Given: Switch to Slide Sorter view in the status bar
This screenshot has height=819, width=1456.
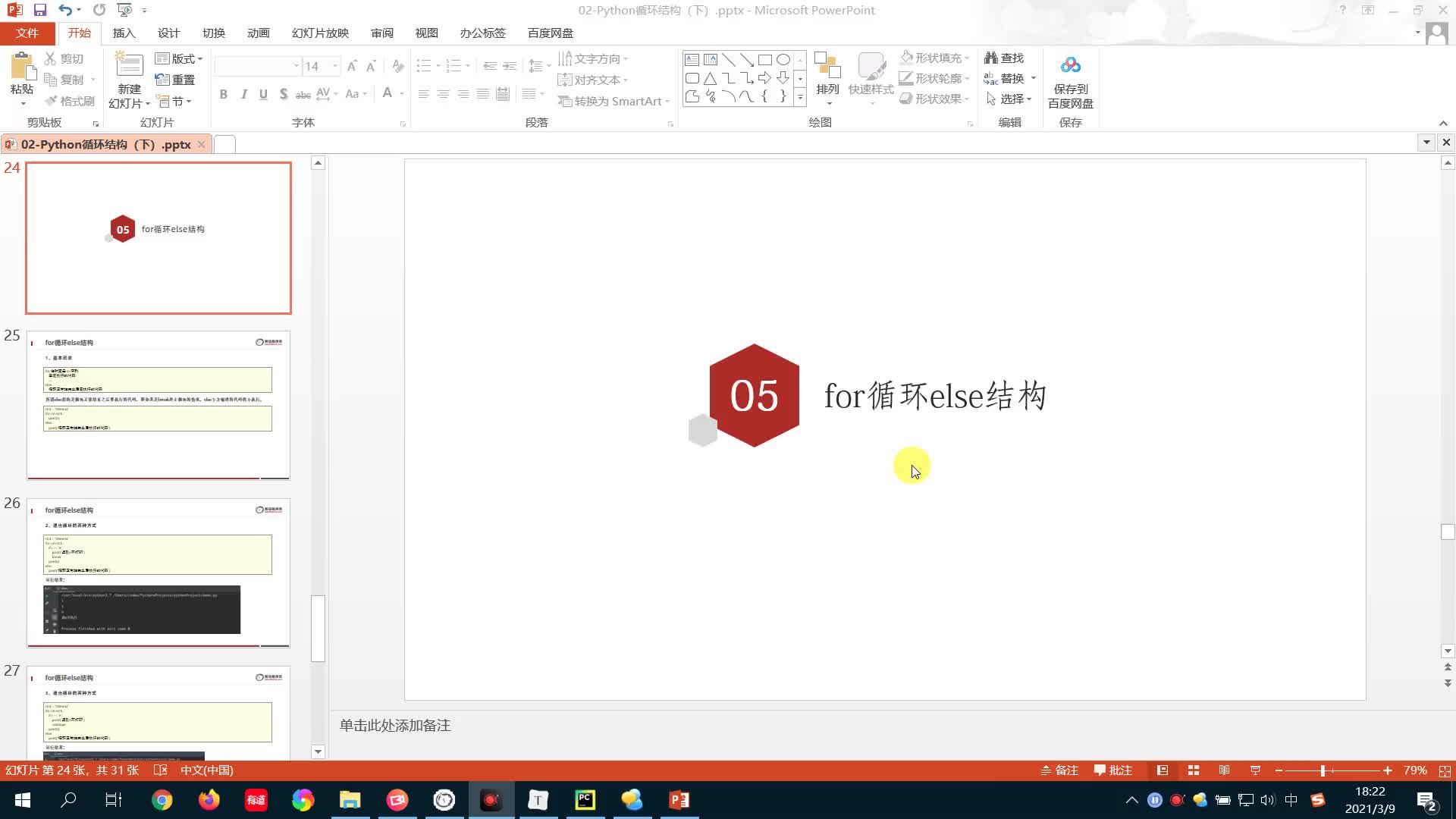Looking at the screenshot, I should pyautogui.click(x=1194, y=770).
